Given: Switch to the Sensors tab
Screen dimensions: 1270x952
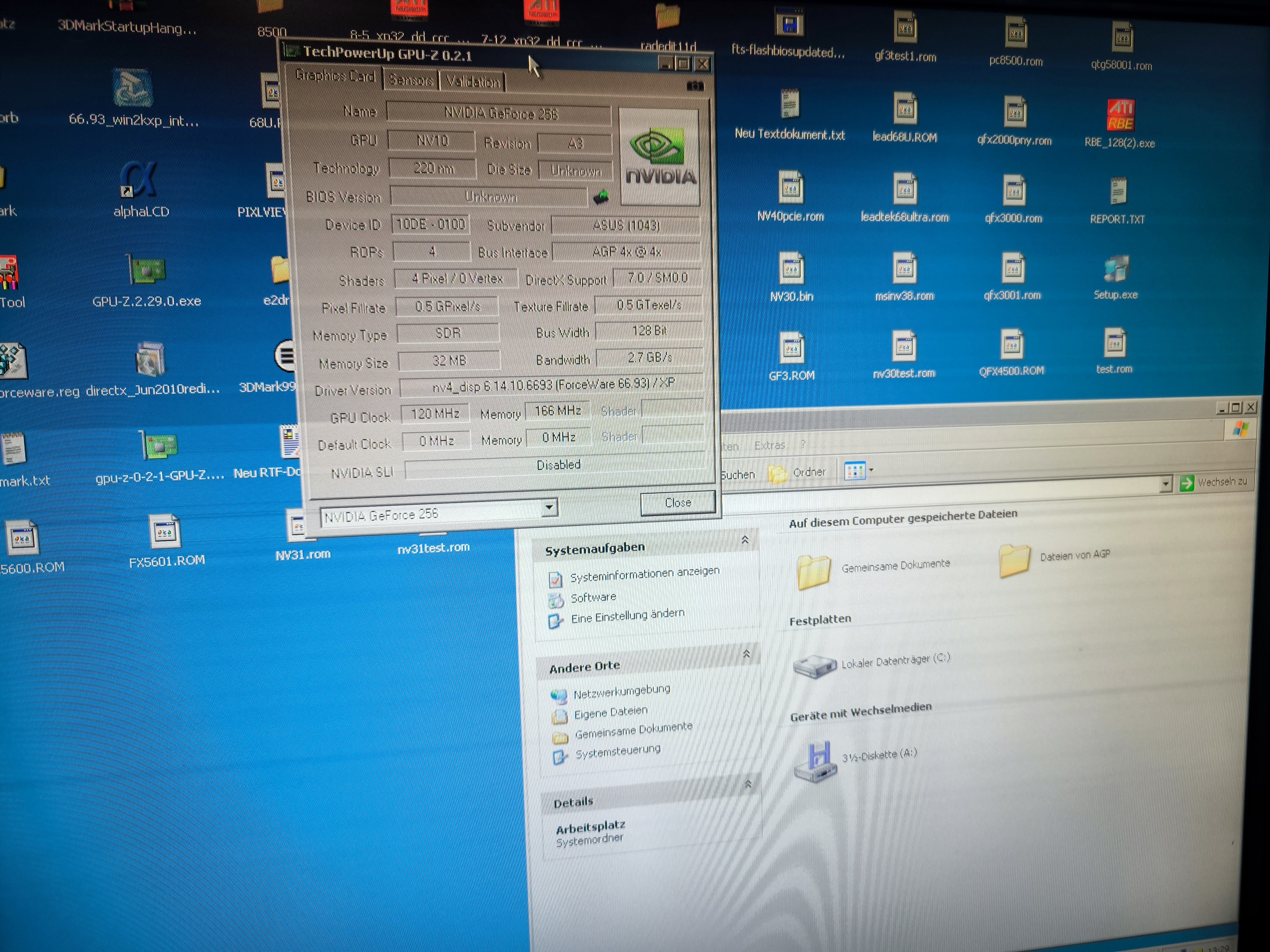Looking at the screenshot, I should click(x=411, y=80).
